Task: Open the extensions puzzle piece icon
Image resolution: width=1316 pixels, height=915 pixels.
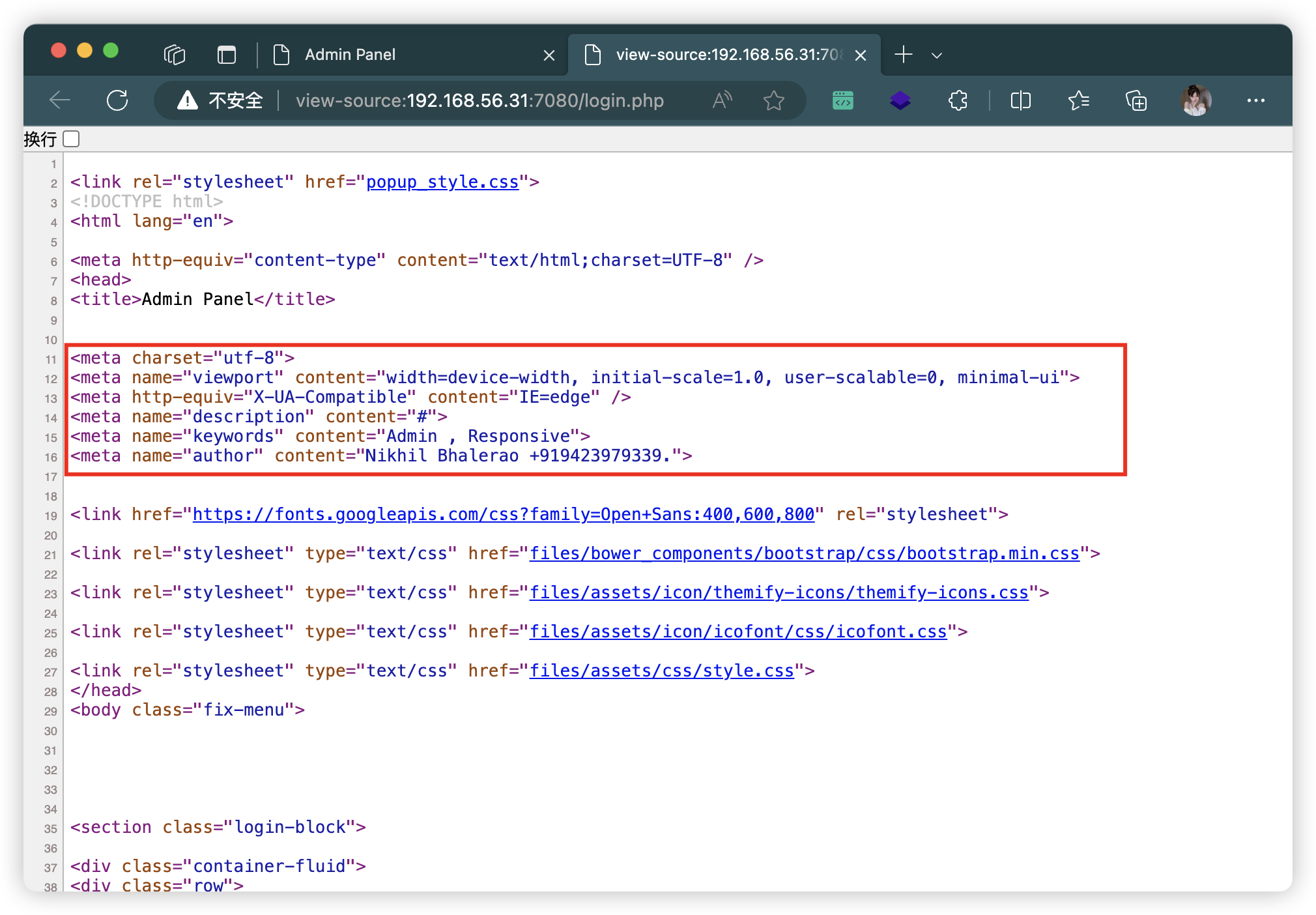Action: coord(958,100)
